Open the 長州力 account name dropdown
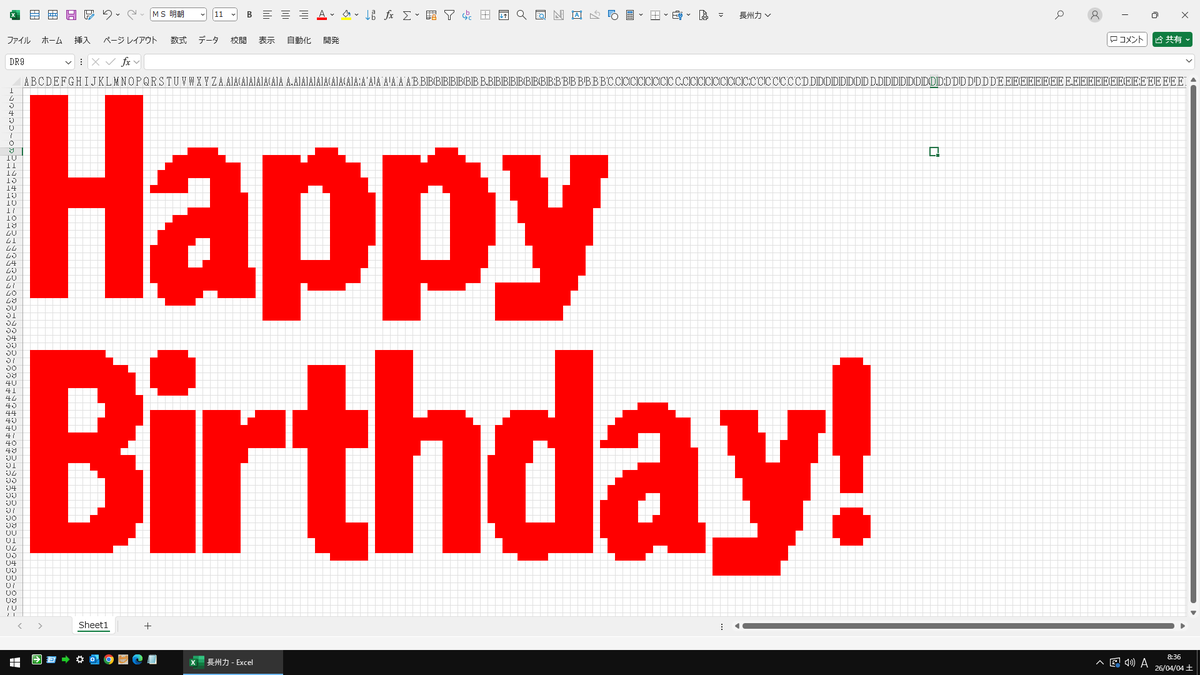The width and height of the screenshot is (1200, 675). (x=755, y=15)
